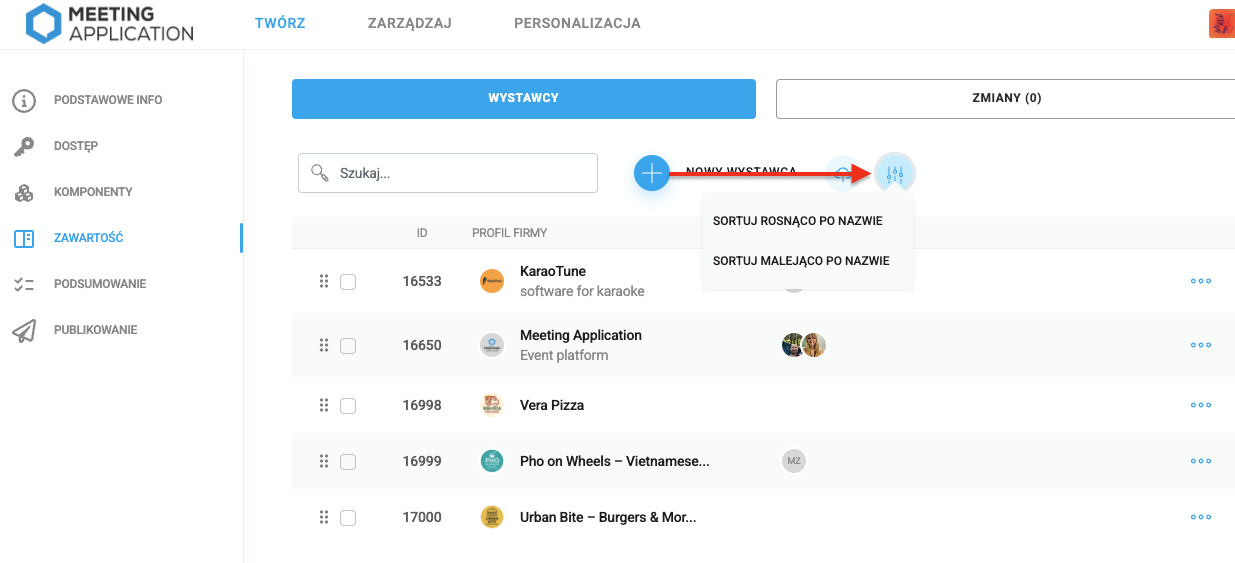Viewport: 1235px width, 563px height.
Task: Open three-dot menu for KaraoTune
Action: (x=1201, y=281)
